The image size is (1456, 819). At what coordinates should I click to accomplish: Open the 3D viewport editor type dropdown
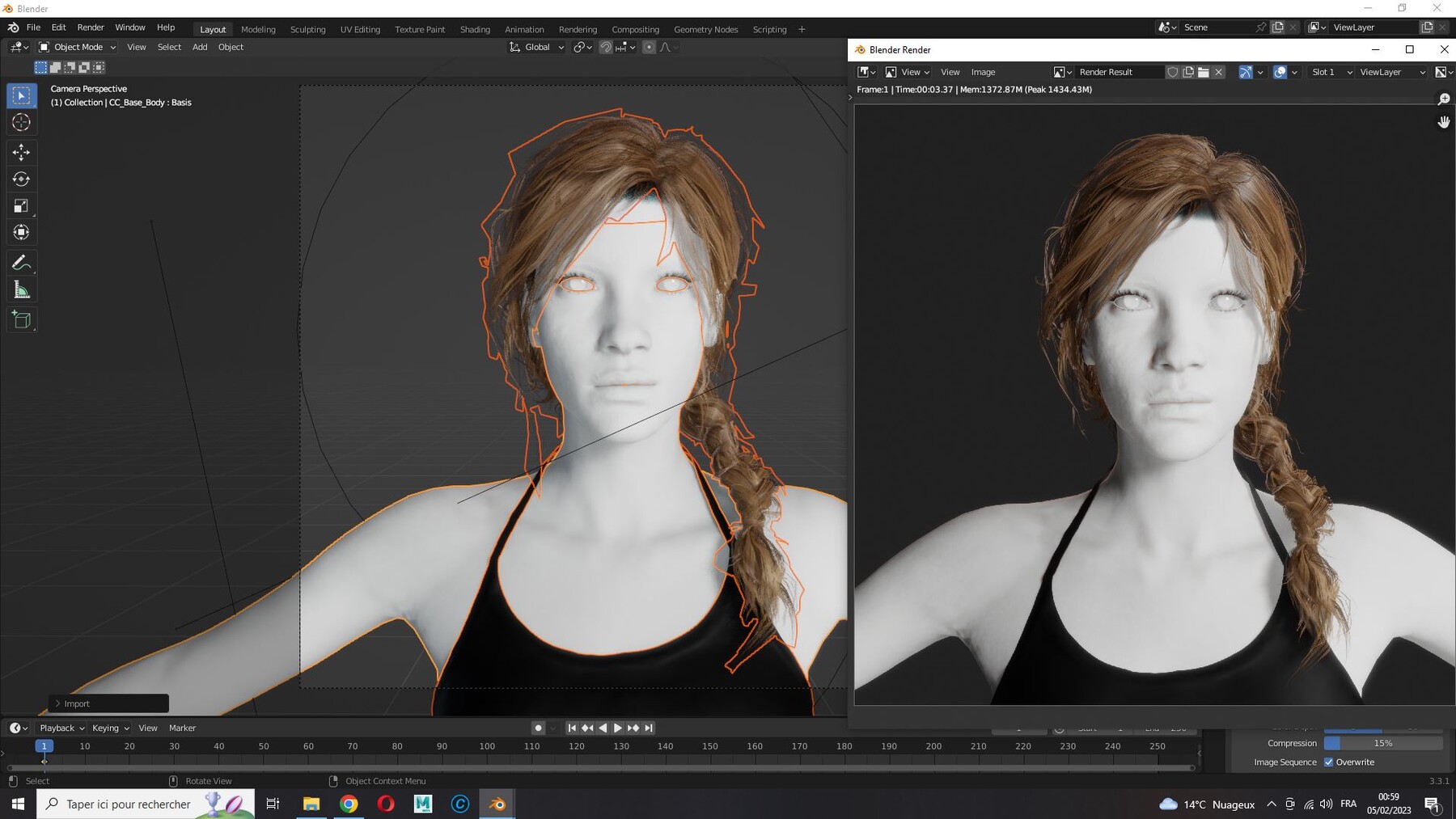click(x=19, y=47)
